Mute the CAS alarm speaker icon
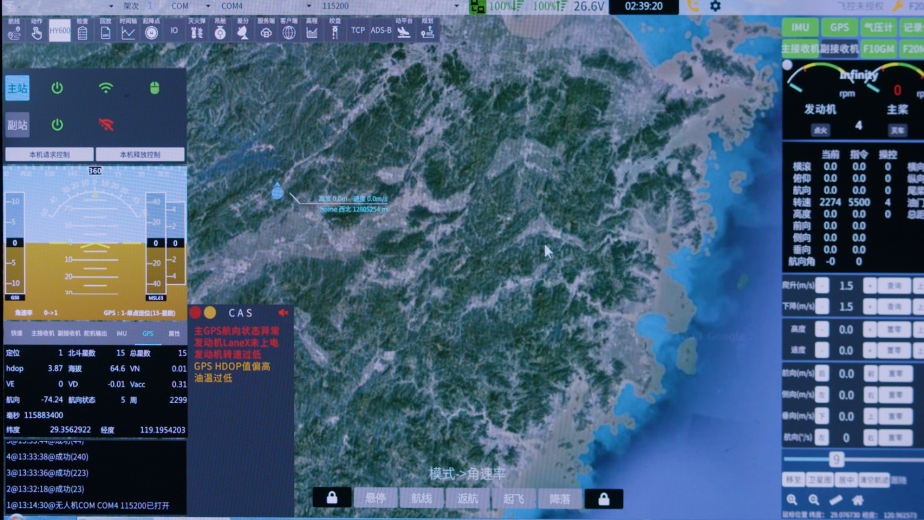The height and width of the screenshot is (520, 924). [x=283, y=313]
